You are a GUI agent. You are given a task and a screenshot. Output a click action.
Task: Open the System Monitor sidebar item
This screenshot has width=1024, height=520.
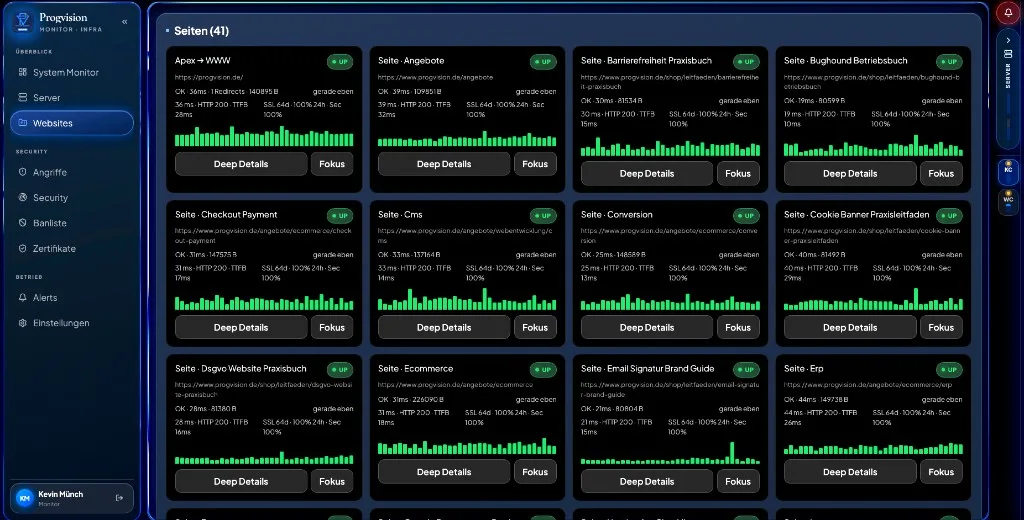[x=72, y=73]
